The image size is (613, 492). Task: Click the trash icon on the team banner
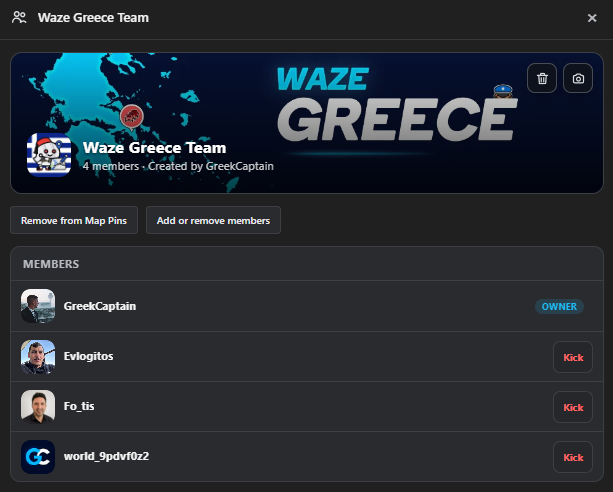(x=542, y=78)
